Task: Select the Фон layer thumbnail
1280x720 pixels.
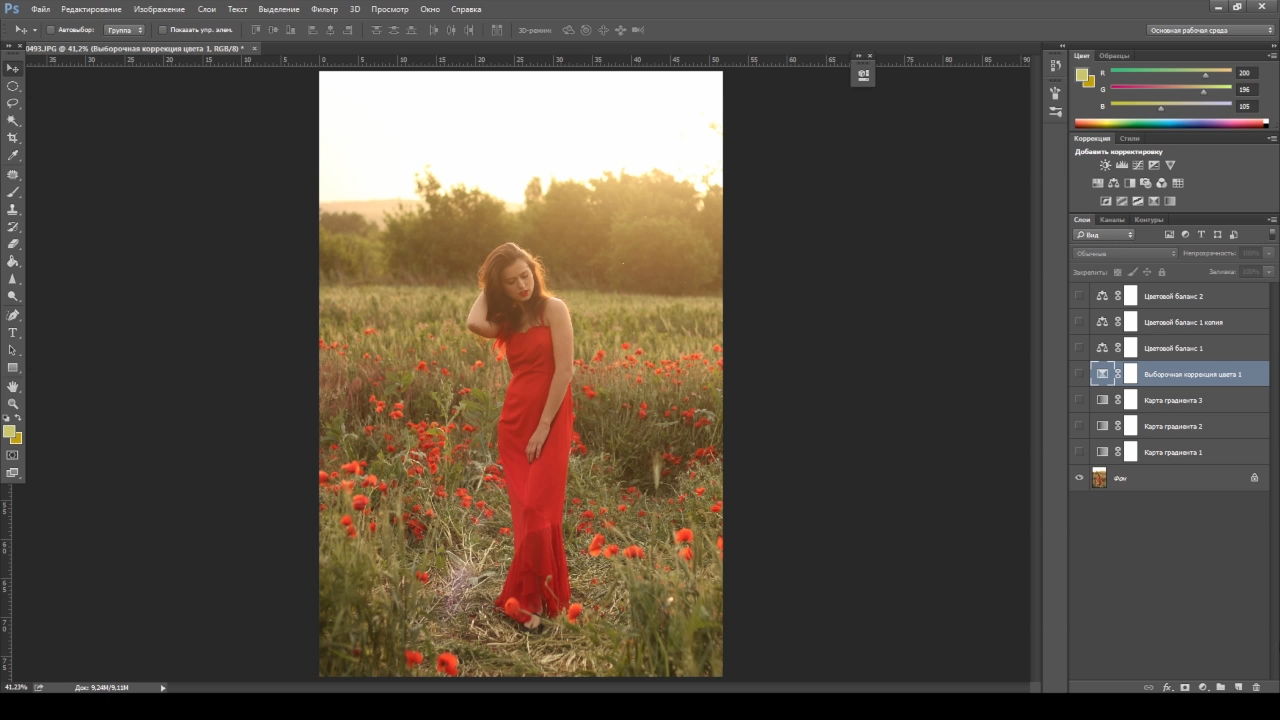Action: click(1099, 478)
